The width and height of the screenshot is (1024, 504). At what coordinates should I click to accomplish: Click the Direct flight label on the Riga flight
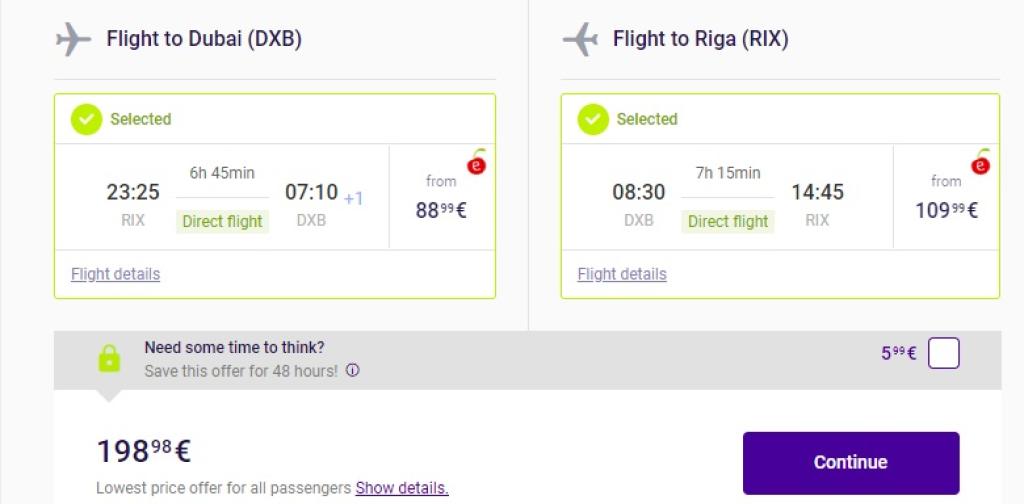click(728, 221)
